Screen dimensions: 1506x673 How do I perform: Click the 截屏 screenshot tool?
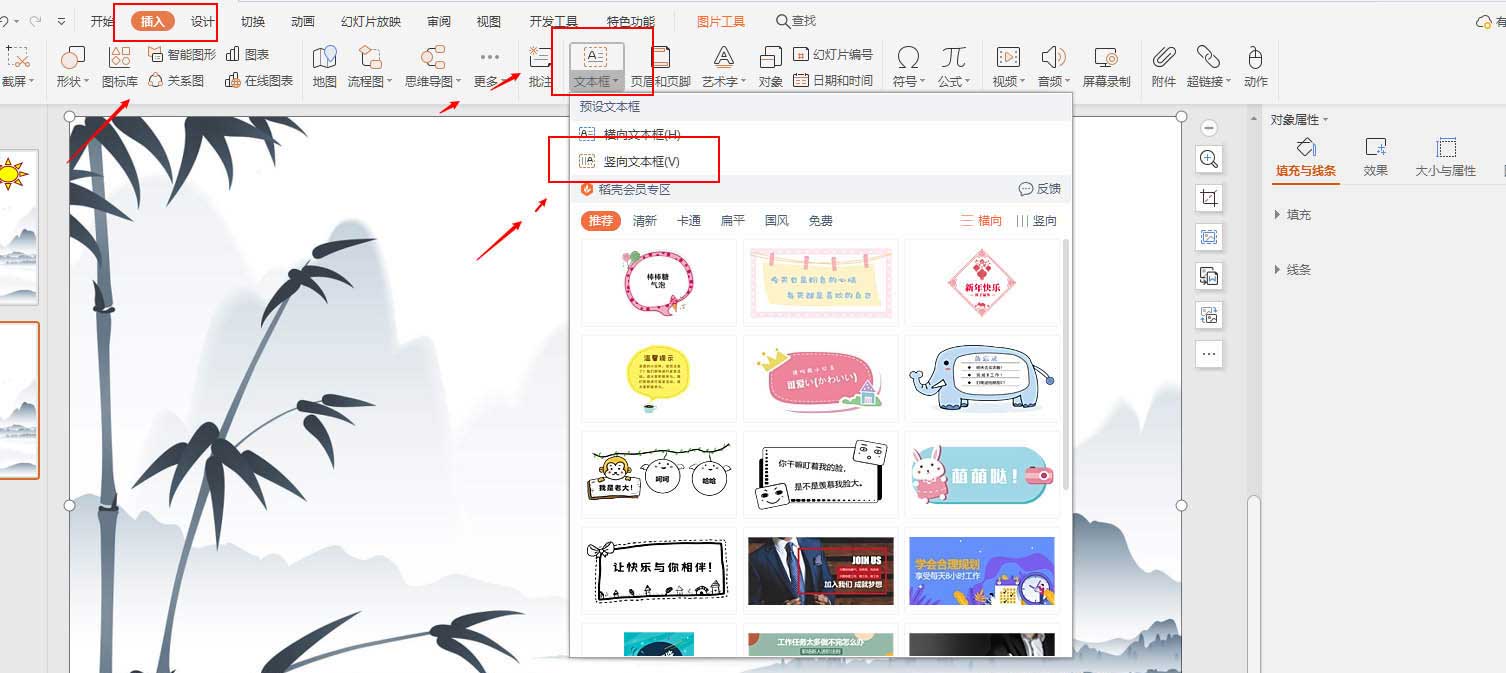pyautogui.click(x=18, y=66)
